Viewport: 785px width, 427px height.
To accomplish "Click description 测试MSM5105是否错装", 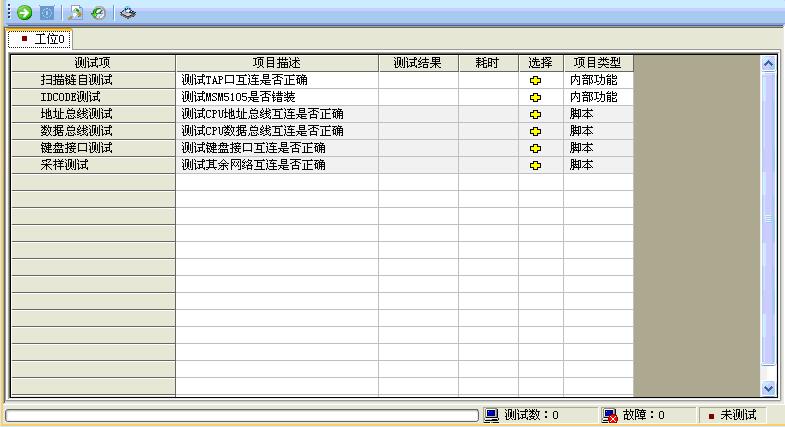I will (x=238, y=97).
